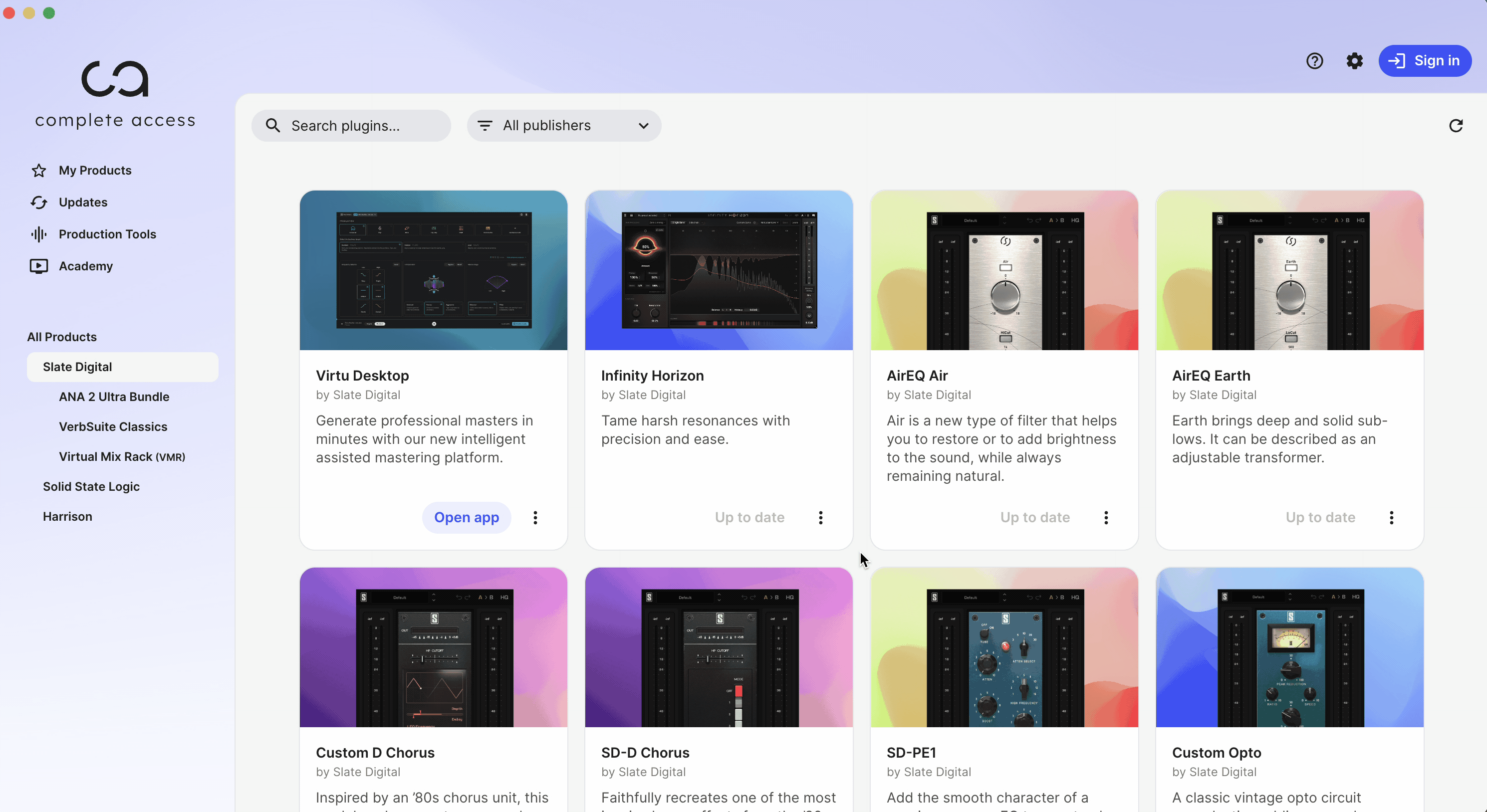1487x812 pixels.
Task: Click Up to date on AirEQ Earth
Action: pos(1320,517)
